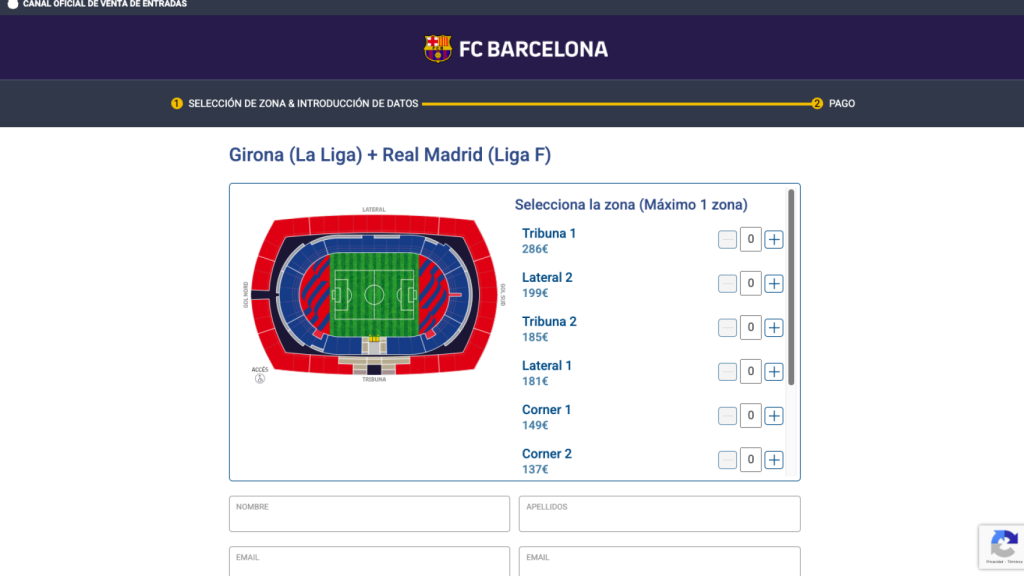Increase Lateral 1 ticket quantity

tap(773, 371)
